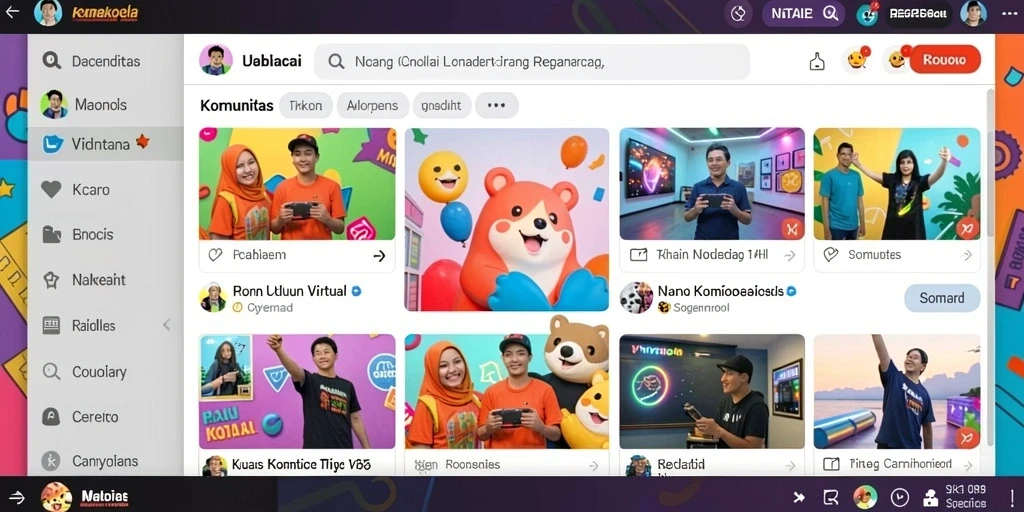Focus the Ncang Cnollai search field
1024x512 pixels.
pos(532,62)
